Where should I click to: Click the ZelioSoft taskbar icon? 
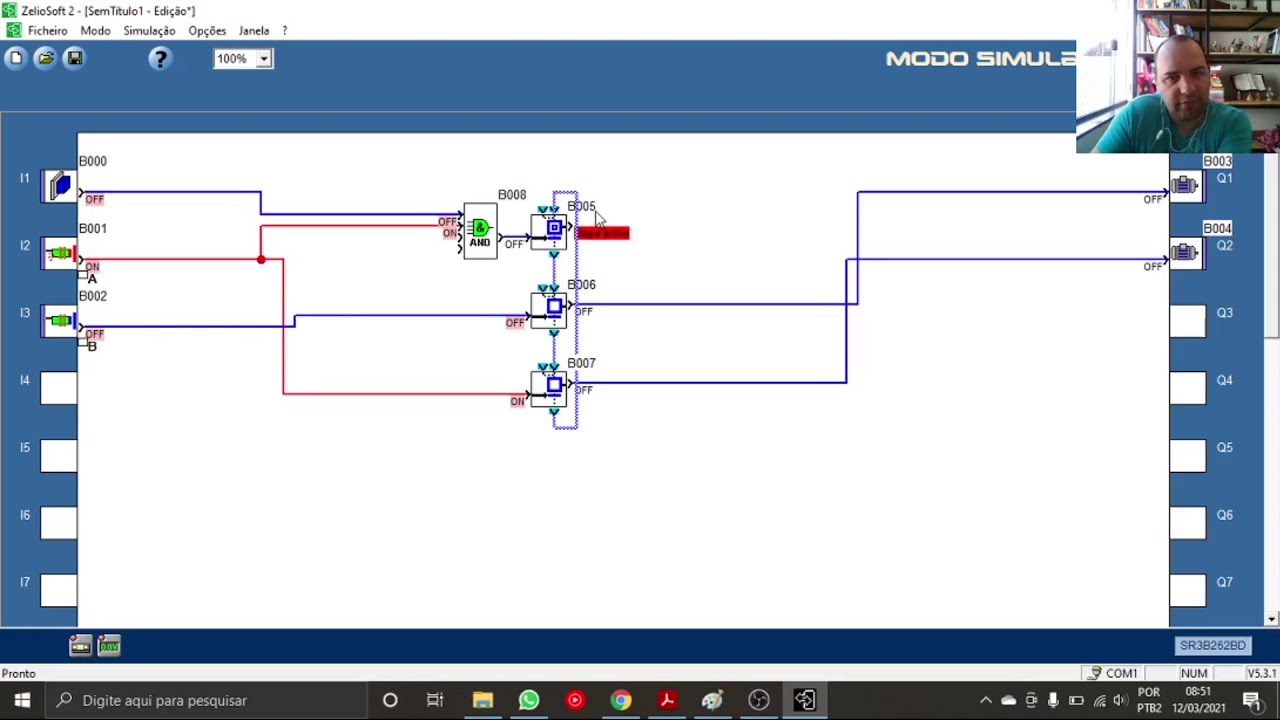tap(805, 700)
